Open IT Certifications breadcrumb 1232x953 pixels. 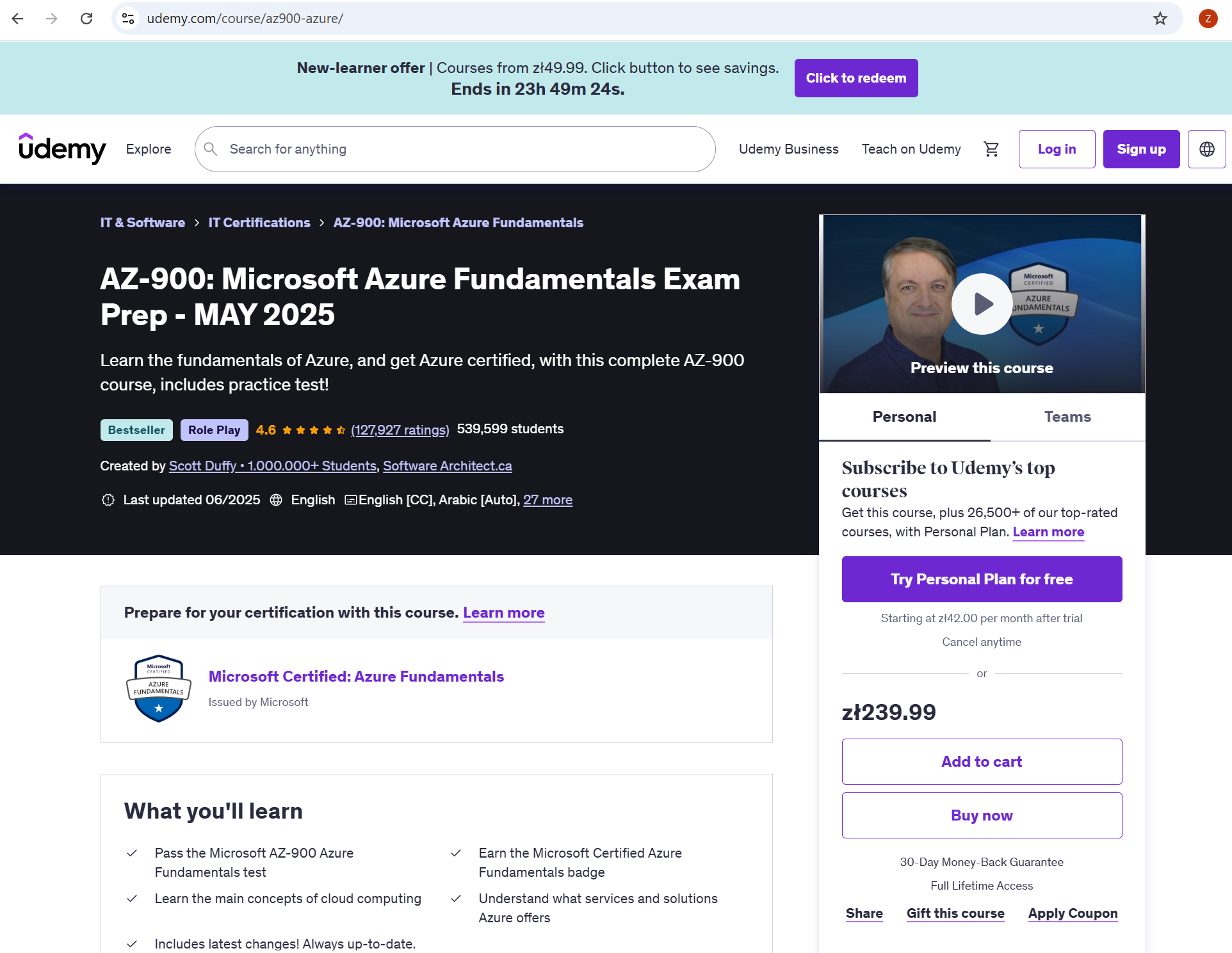259,223
